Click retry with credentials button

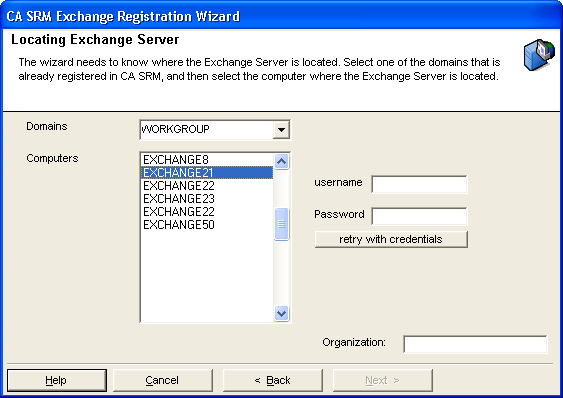click(x=391, y=239)
